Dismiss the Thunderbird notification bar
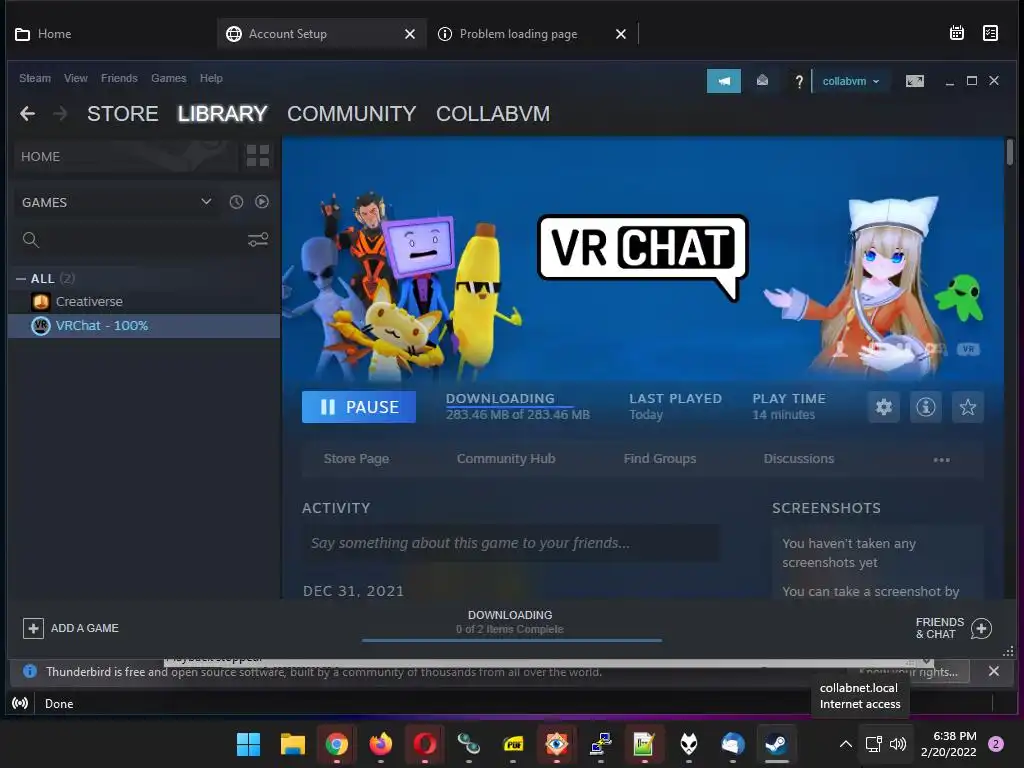1024x768 pixels. [993, 671]
